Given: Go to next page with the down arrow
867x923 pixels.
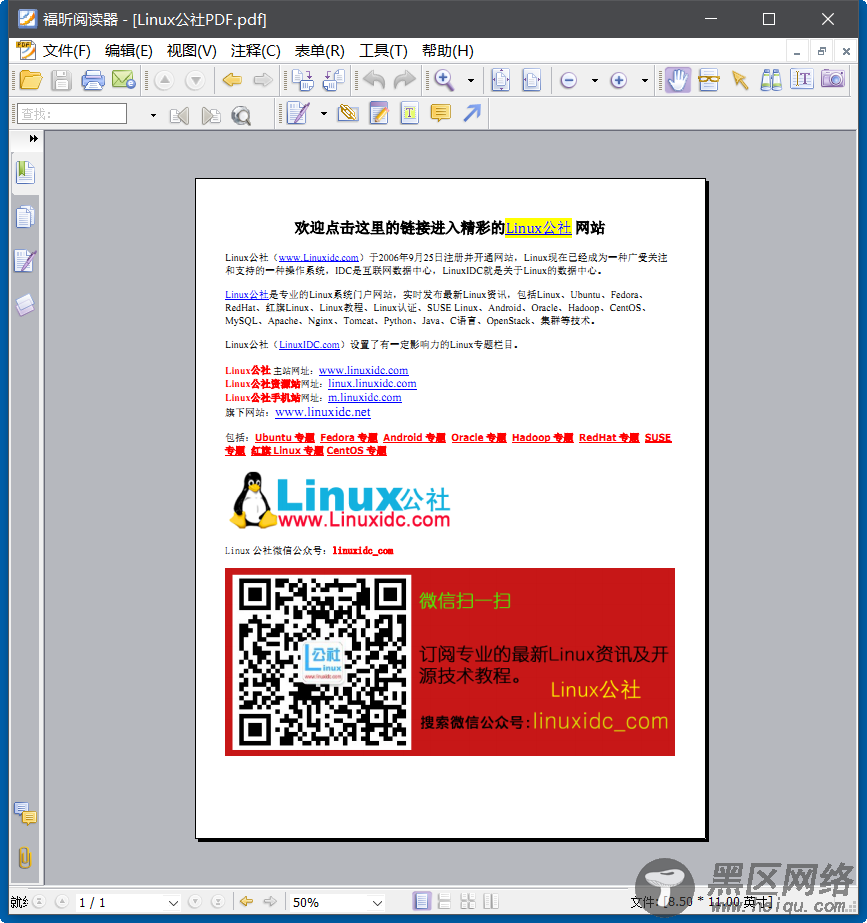Looking at the screenshot, I should tap(195, 80).
